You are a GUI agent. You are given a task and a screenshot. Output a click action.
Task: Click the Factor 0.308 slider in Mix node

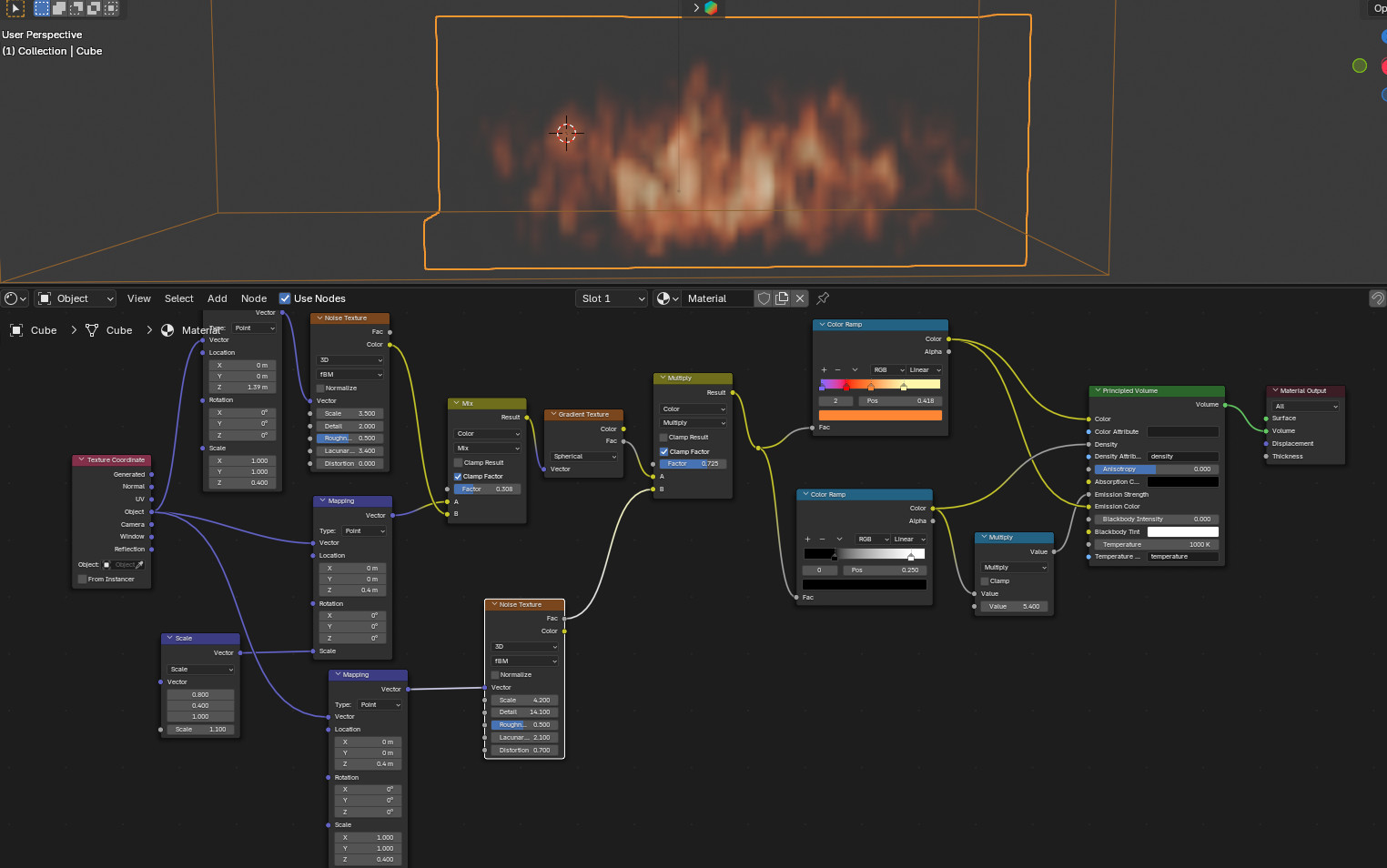click(488, 490)
